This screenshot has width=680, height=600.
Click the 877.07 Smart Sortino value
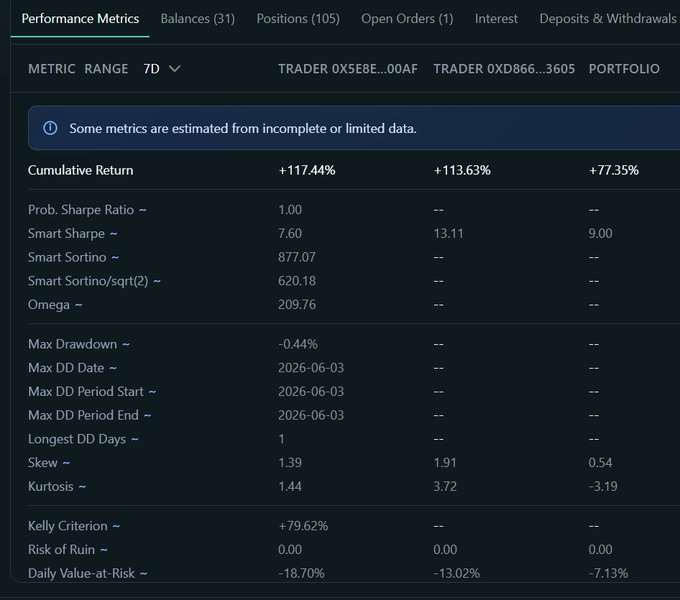click(x=297, y=258)
